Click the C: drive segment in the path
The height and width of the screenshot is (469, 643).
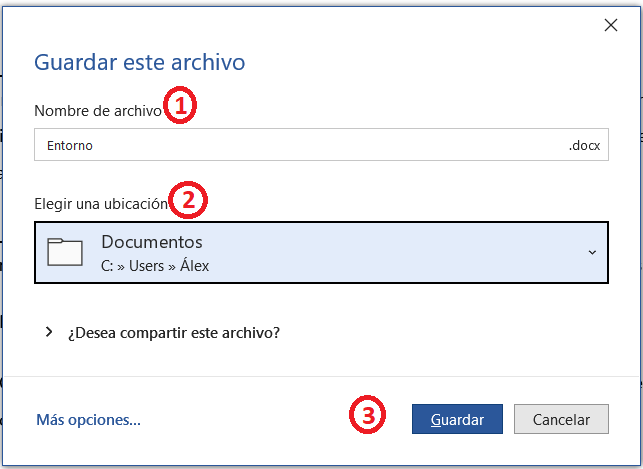point(107,266)
